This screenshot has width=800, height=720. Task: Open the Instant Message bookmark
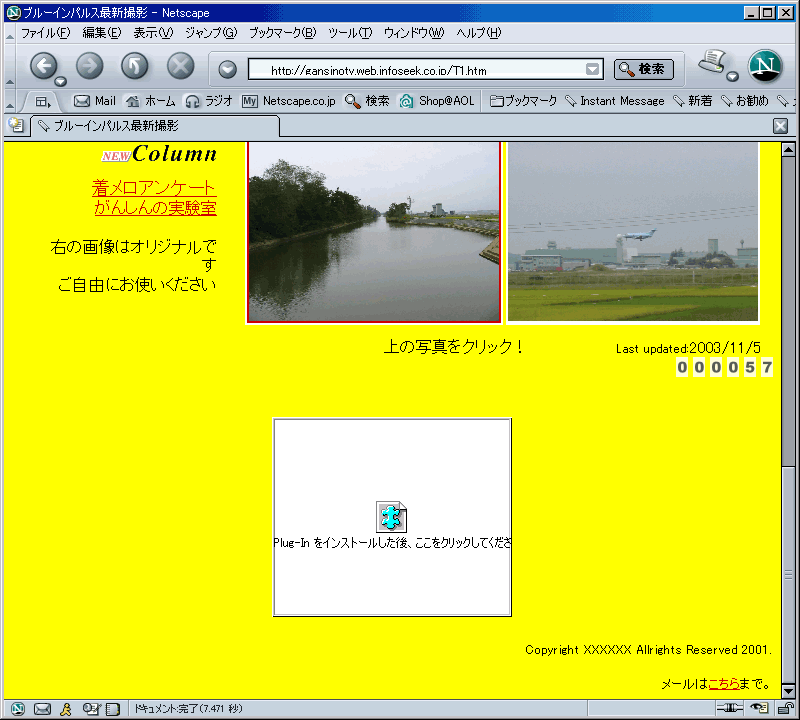(615, 101)
